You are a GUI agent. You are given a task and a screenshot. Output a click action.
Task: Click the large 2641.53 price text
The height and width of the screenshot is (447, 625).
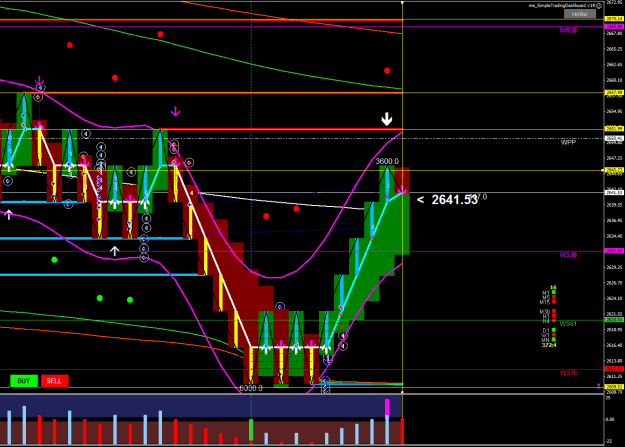point(454,199)
